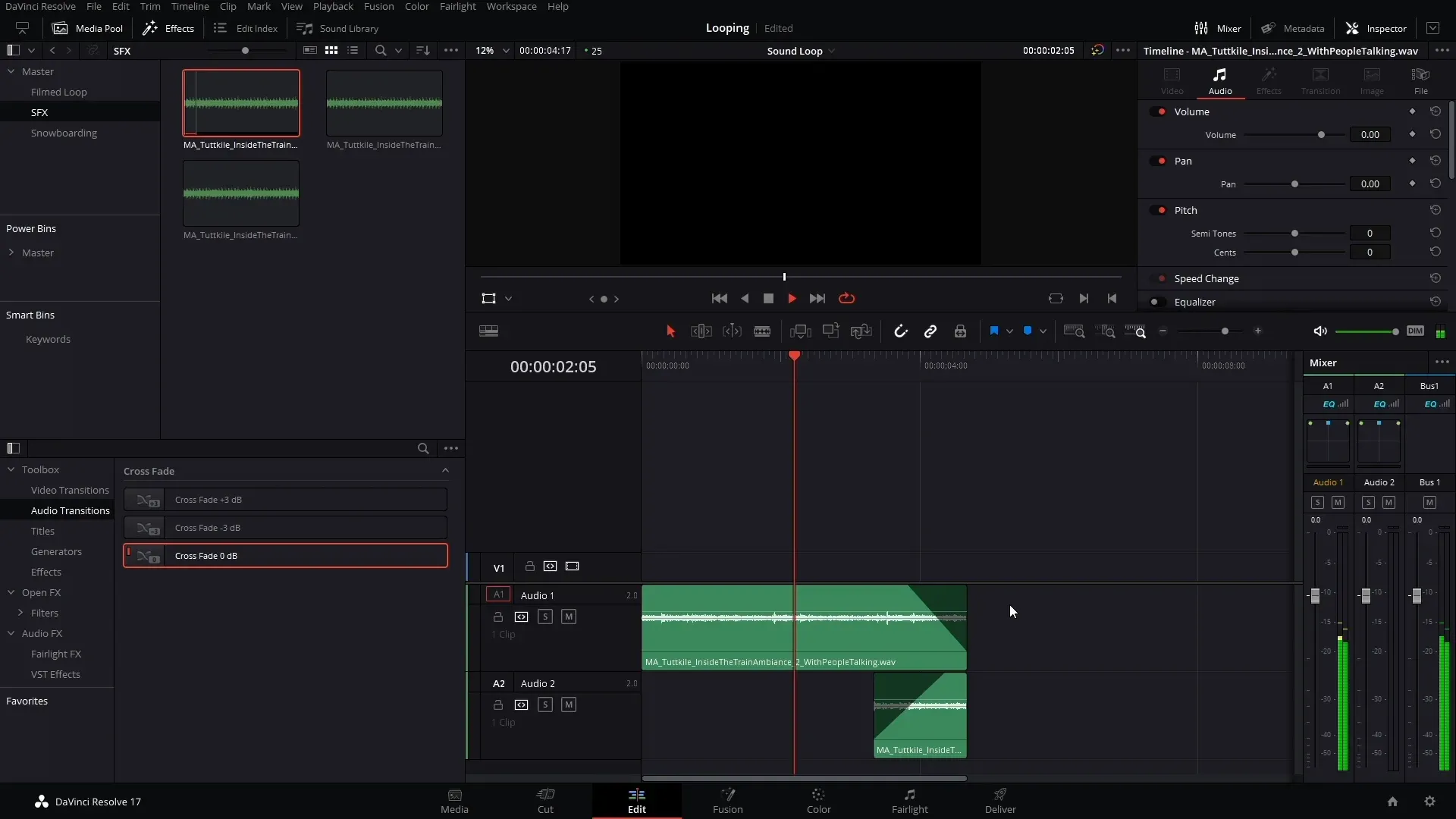The width and height of the screenshot is (1456, 819).
Task: Toggle the Mixer panel button
Action: (x=1217, y=28)
